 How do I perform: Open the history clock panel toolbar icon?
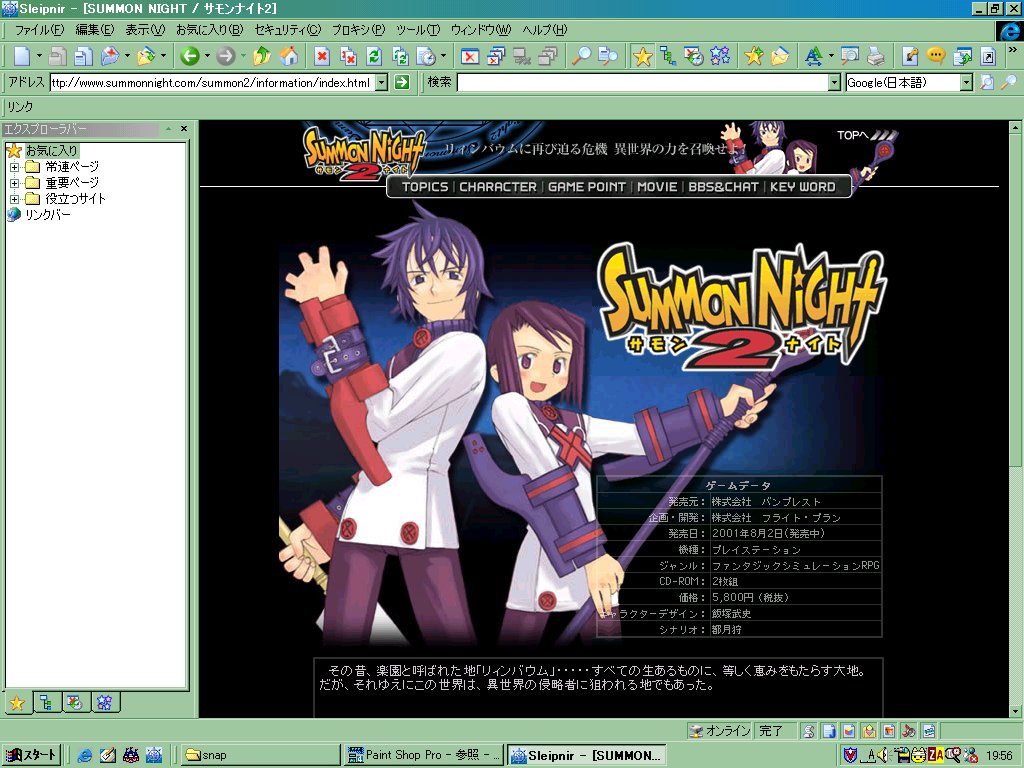(x=694, y=56)
